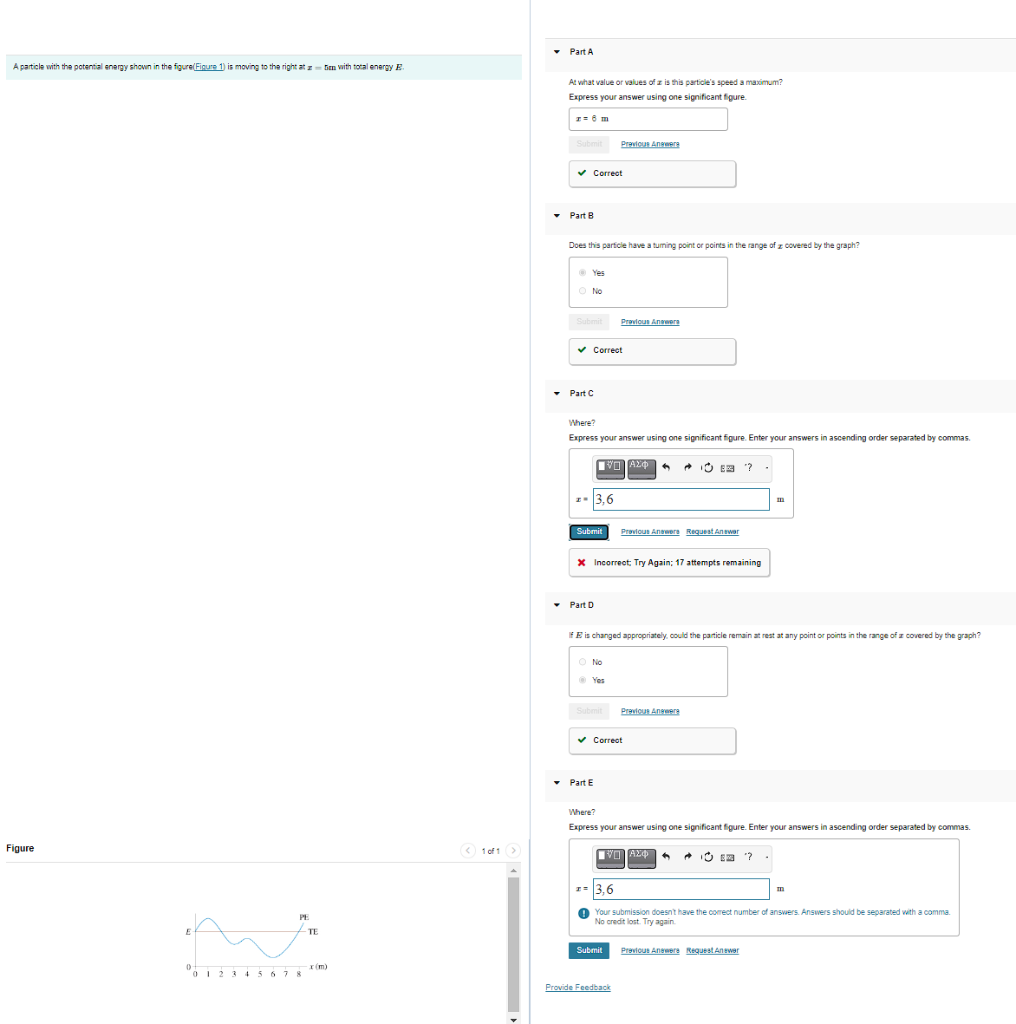Open Previous Answers for Part A
The height and width of the screenshot is (1024, 1016).
[650, 144]
